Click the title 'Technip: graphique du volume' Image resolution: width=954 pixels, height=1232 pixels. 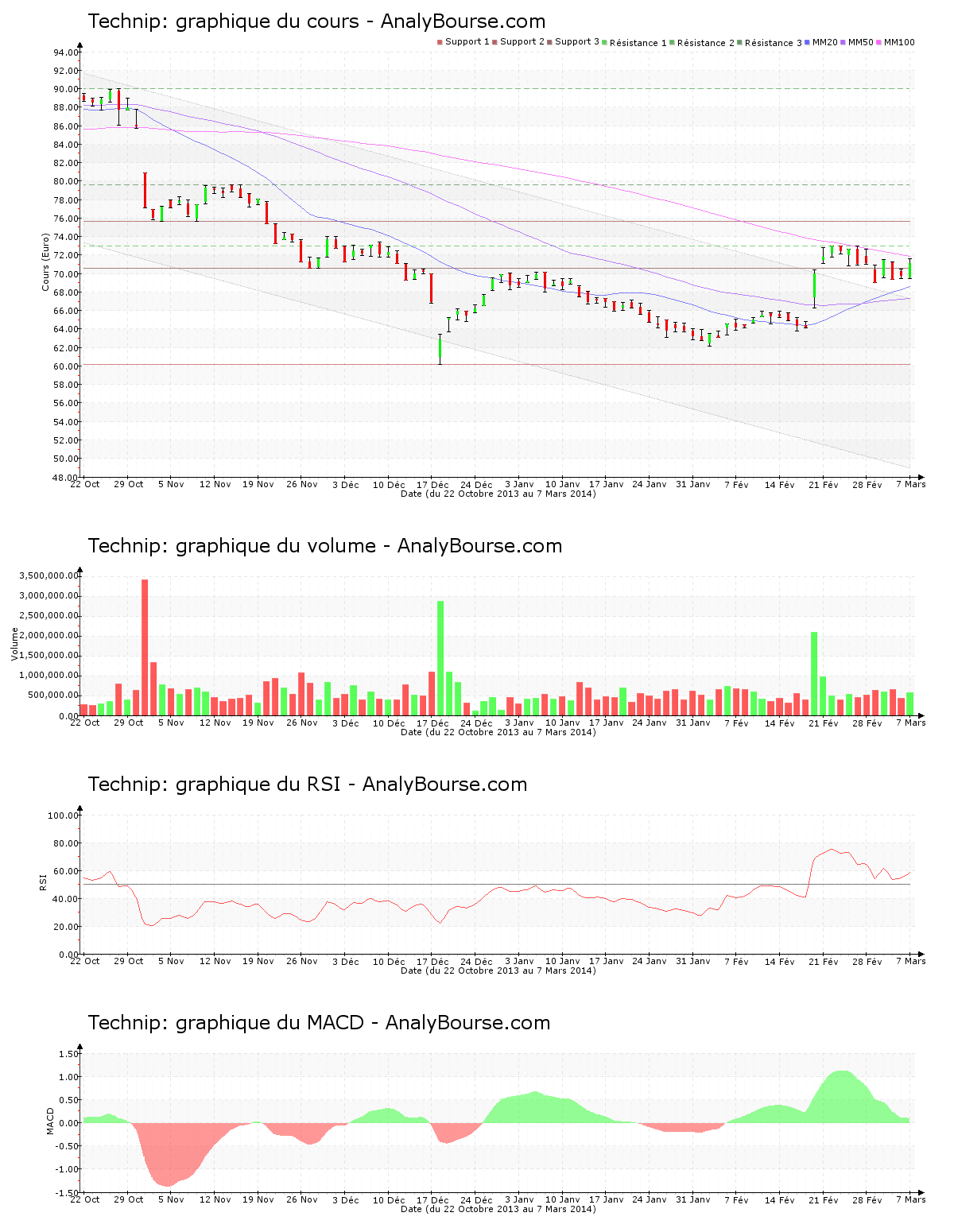[x=232, y=546]
